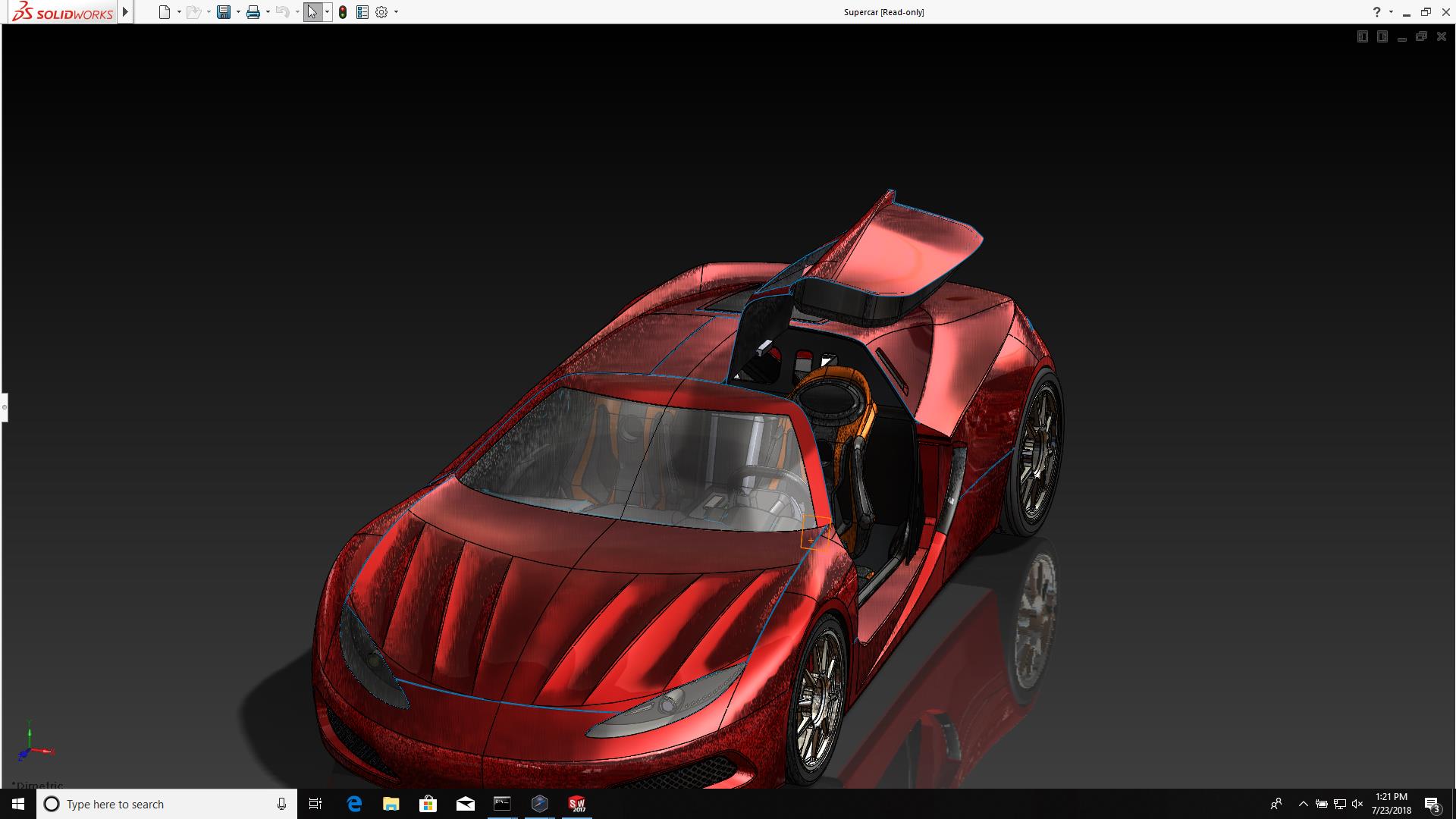Open the Options gear icon
Image resolution: width=1456 pixels, height=819 pixels.
[381, 12]
